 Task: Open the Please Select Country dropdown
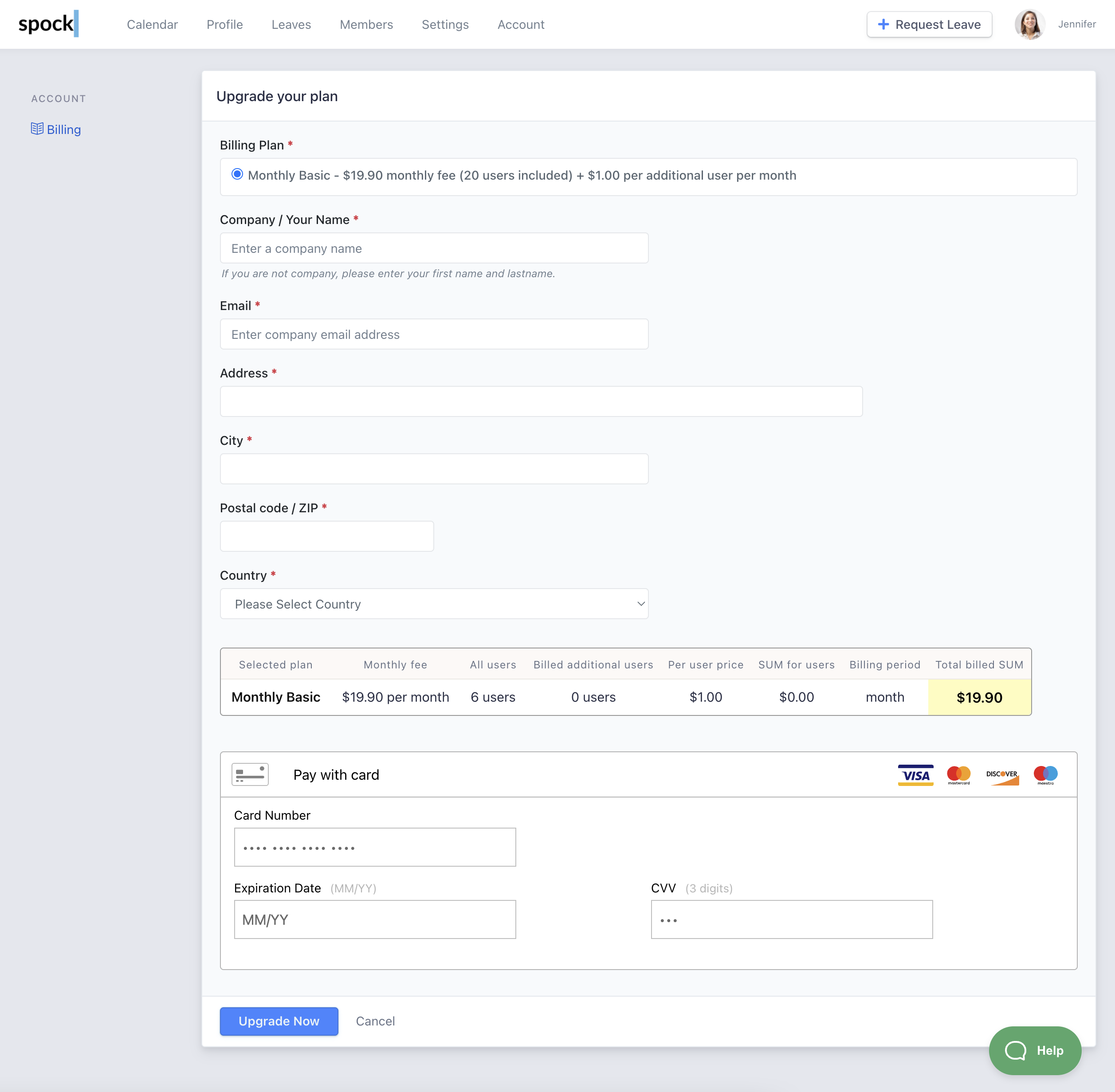(x=434, y=604)
